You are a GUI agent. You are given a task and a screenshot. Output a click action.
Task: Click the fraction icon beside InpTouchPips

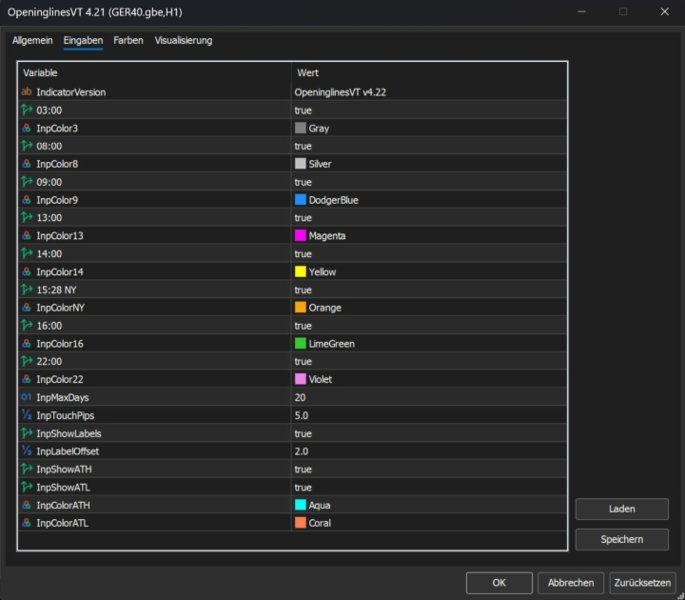click(x=26, y=415)
